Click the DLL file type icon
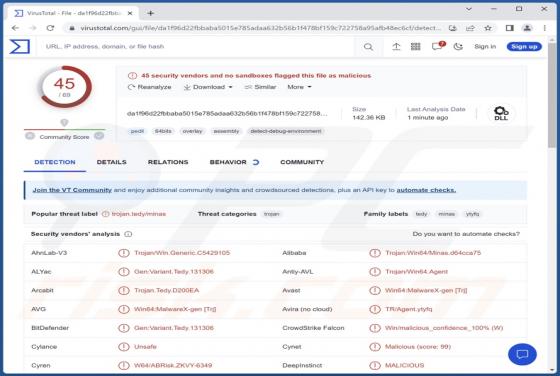Viewport: 560px width, 376px height. click(x=501, y=113)
